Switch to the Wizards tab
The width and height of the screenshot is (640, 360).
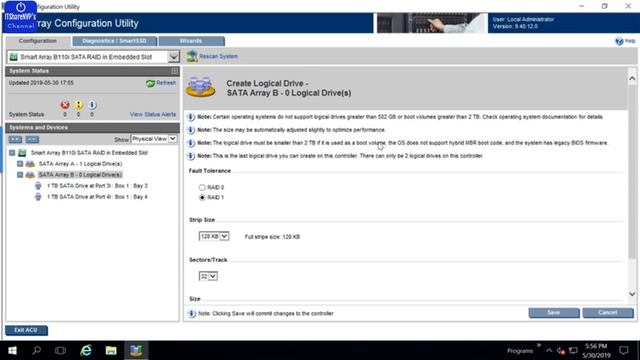pyautogui.click(x=191, y=41)
